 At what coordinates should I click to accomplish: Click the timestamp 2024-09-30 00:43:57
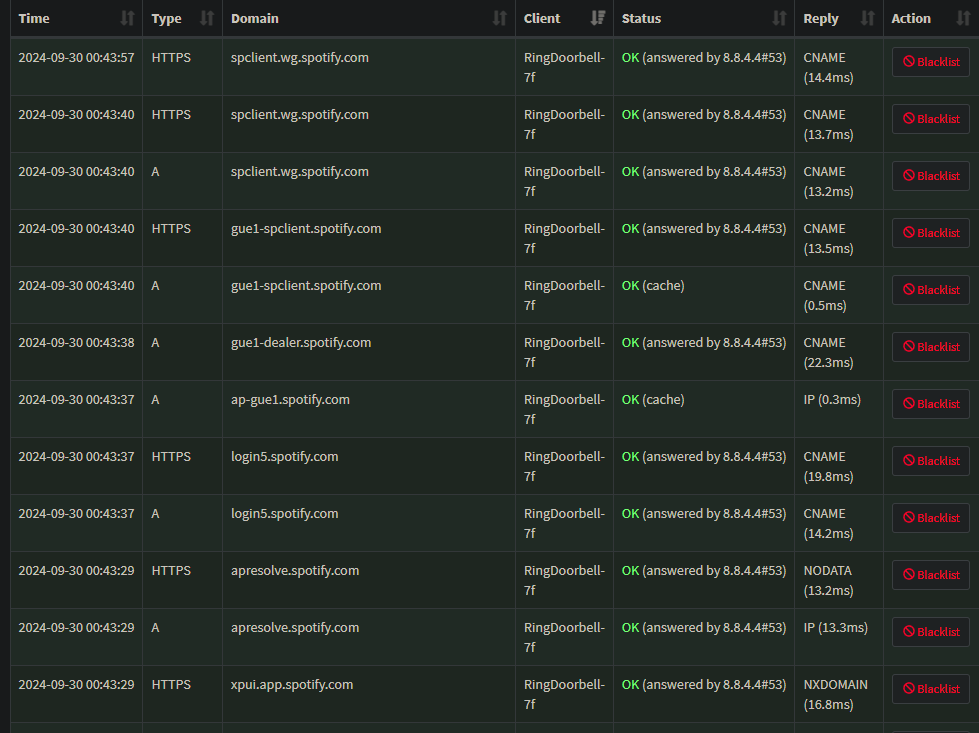pos(76,57)
